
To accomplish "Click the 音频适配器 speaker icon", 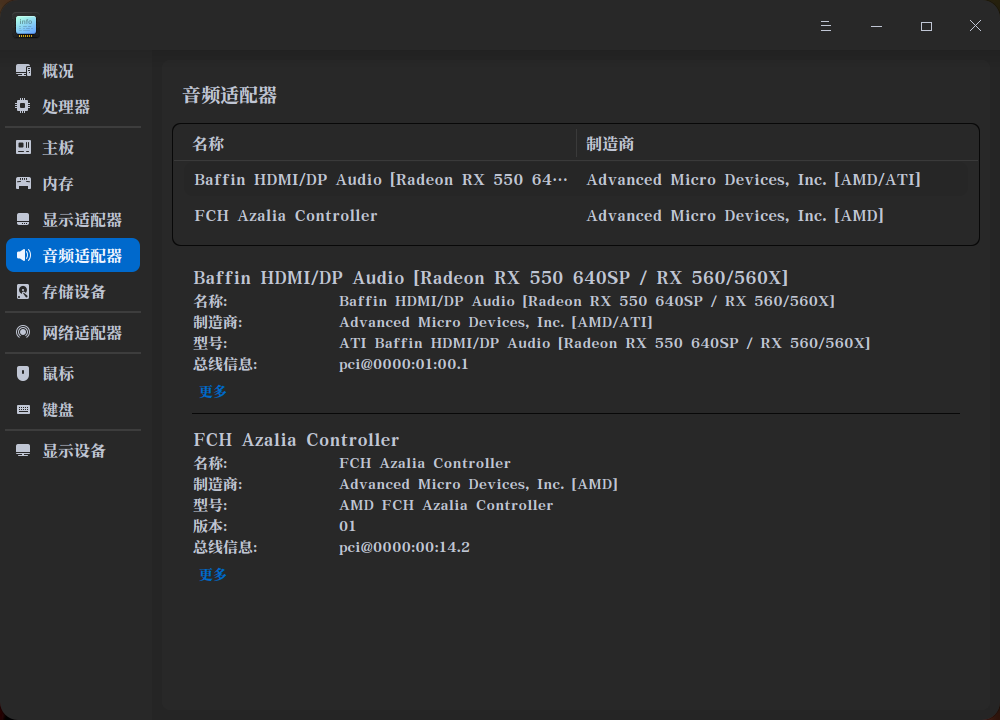I will click(x=24, y=255).
